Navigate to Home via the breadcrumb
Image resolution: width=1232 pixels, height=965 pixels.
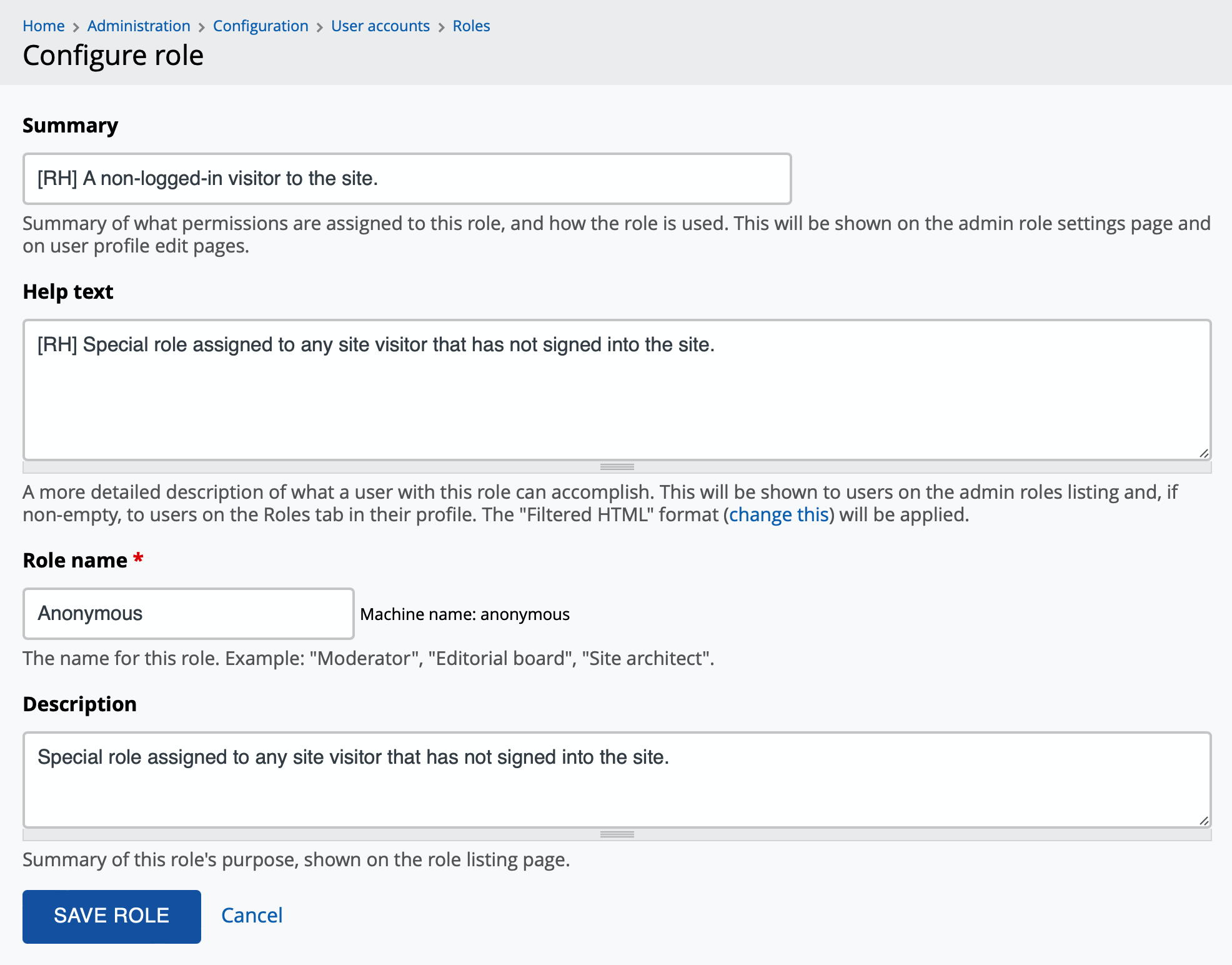[x=44, y=26]
